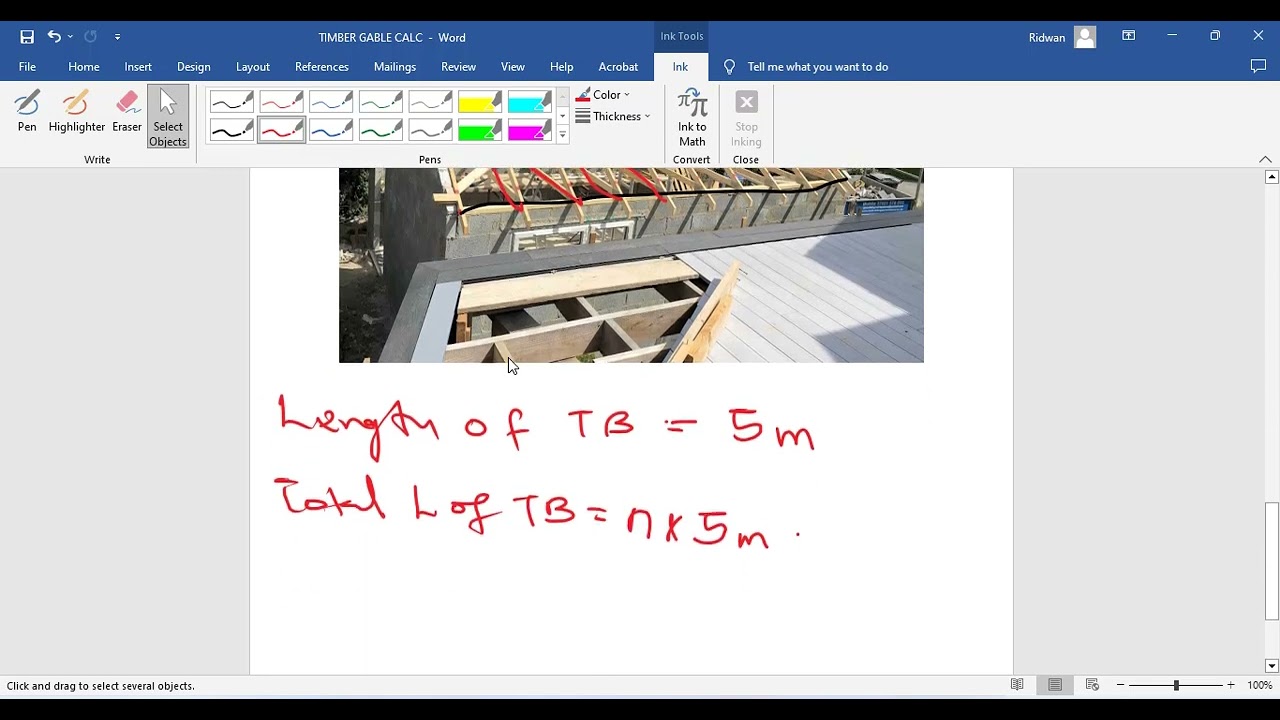Viewport: 1280px width, 720px height.
Task: Open Customize Quick Access Toolbar dropdown
Action: pos(117,37)
